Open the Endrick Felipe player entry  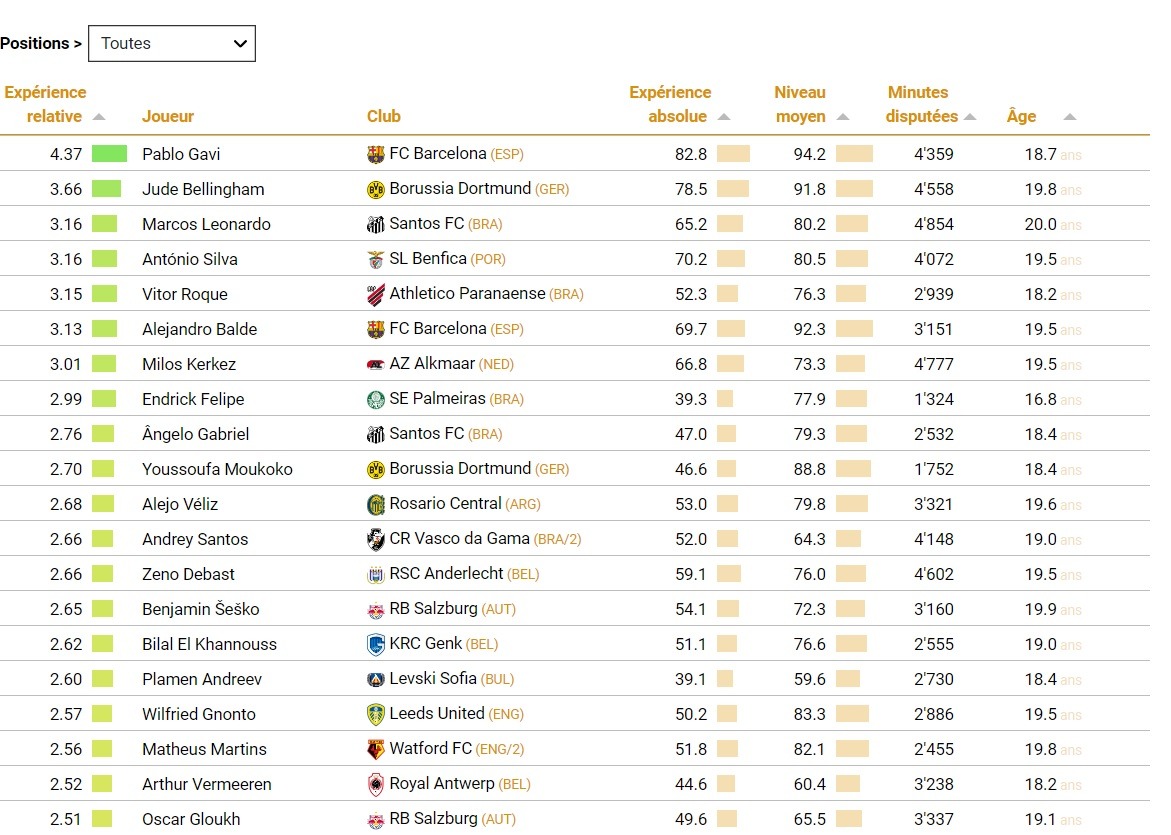pyautogui.click(x=193, y=399)
